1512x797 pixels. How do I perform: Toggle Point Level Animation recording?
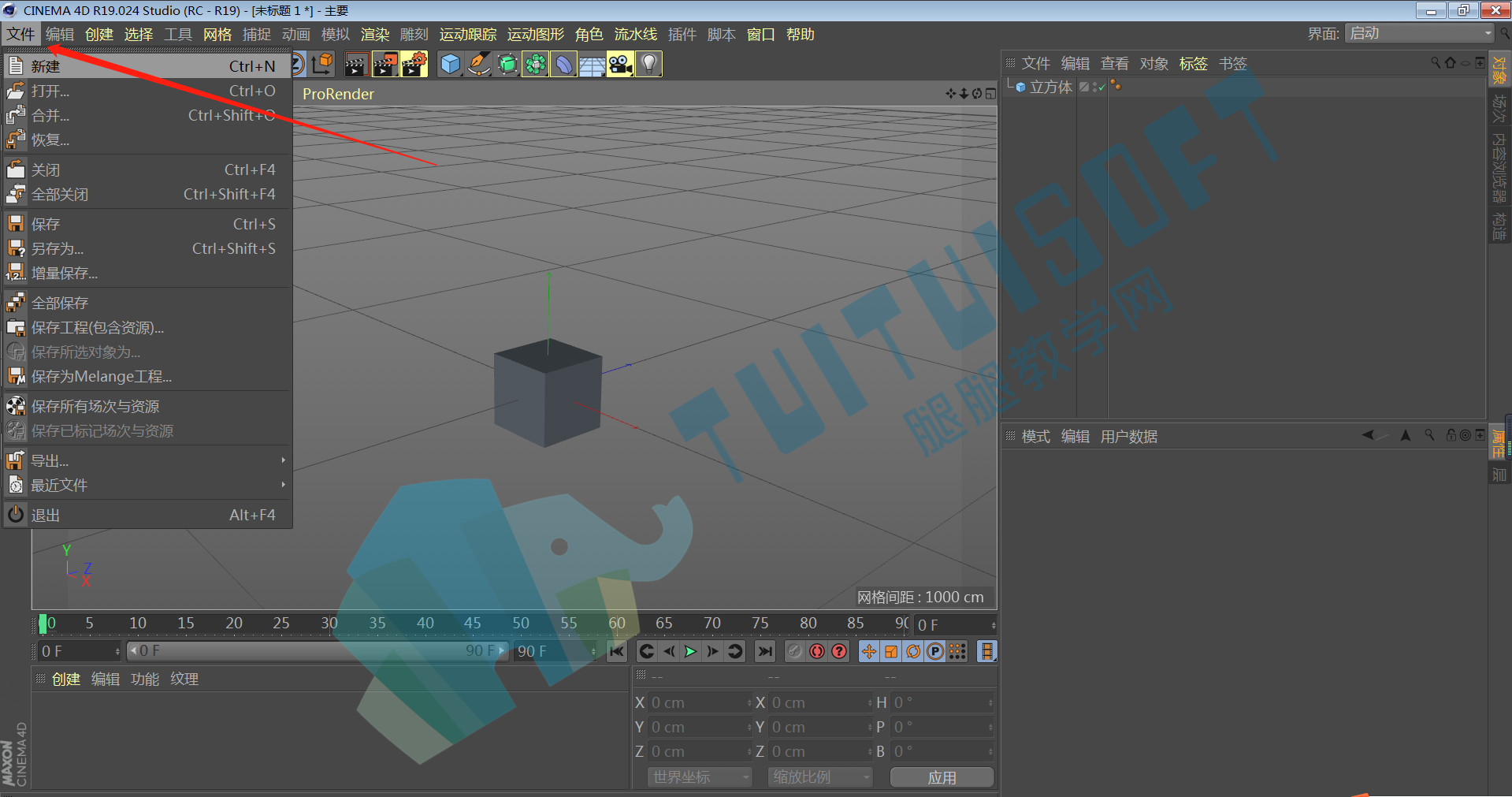(x=957, y=651)
